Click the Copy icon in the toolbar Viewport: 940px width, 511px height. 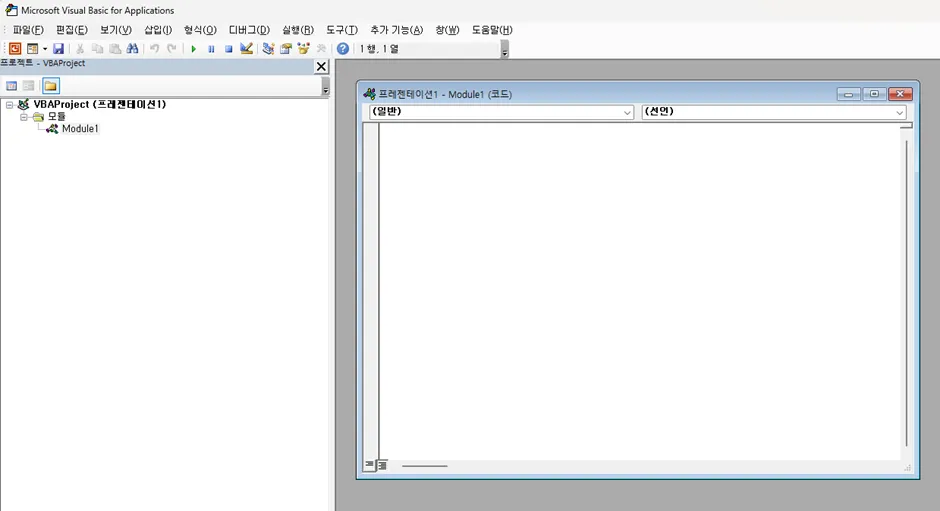click(97, 49)
